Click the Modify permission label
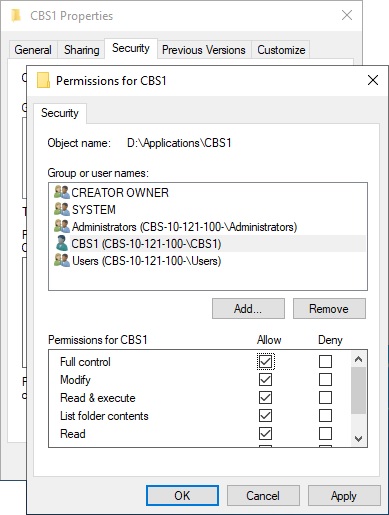 [x=75, y=380]
